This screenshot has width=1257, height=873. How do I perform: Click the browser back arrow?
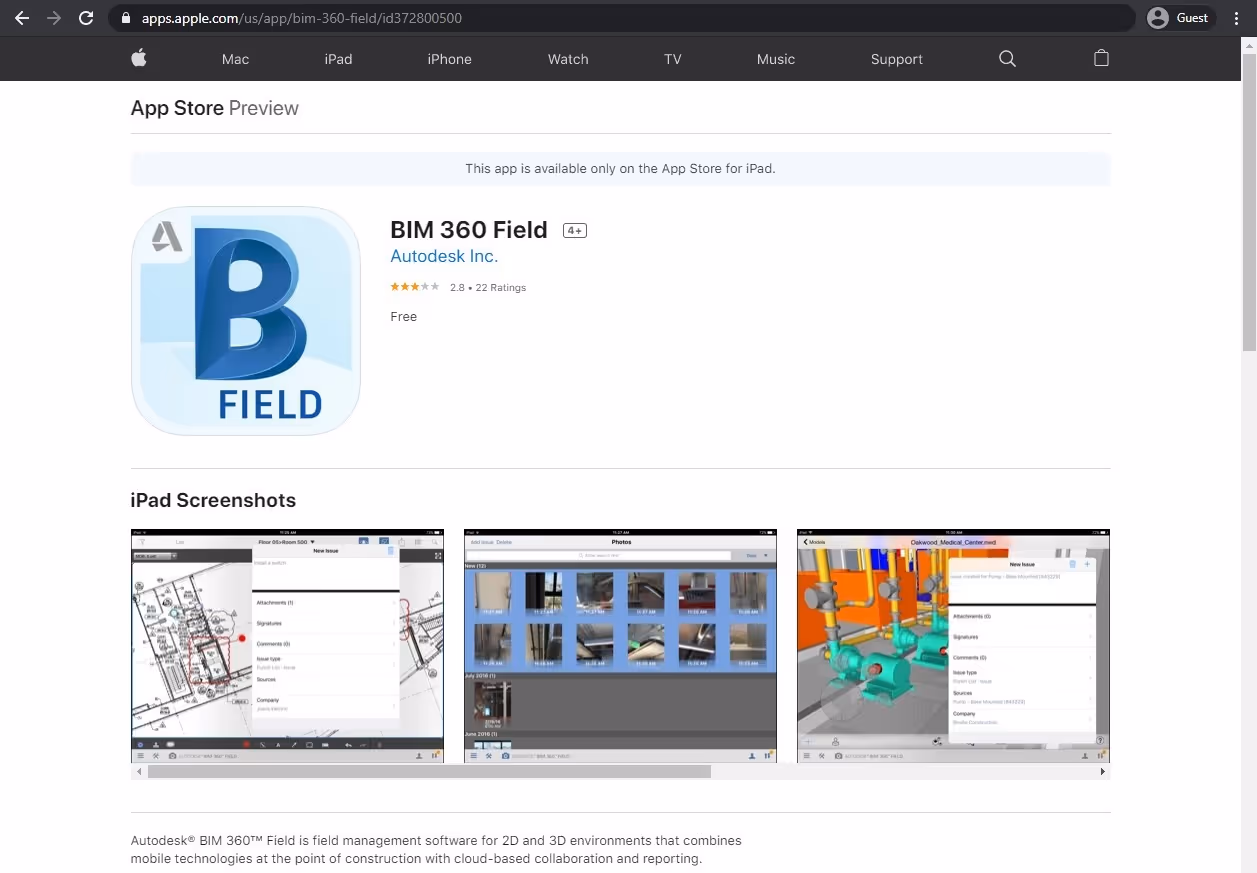pyautogui.click(x=21, y=17)
